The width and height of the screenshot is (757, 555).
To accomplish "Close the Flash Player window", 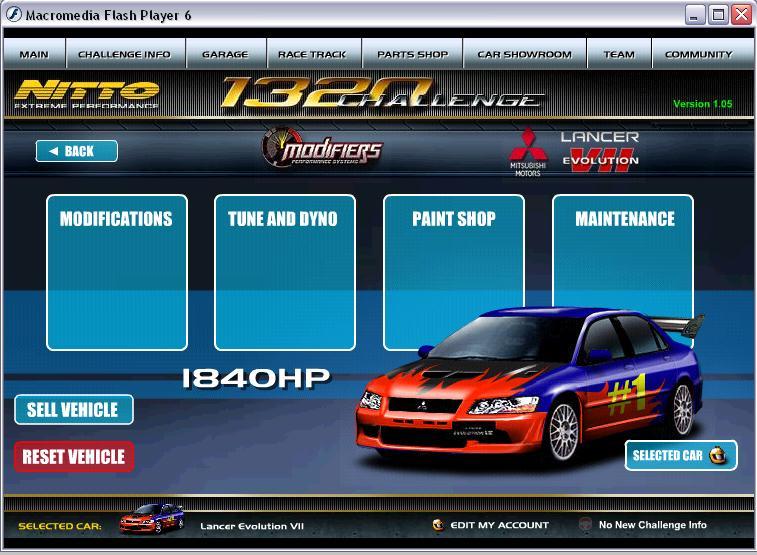I will click(x=742, y=15).
